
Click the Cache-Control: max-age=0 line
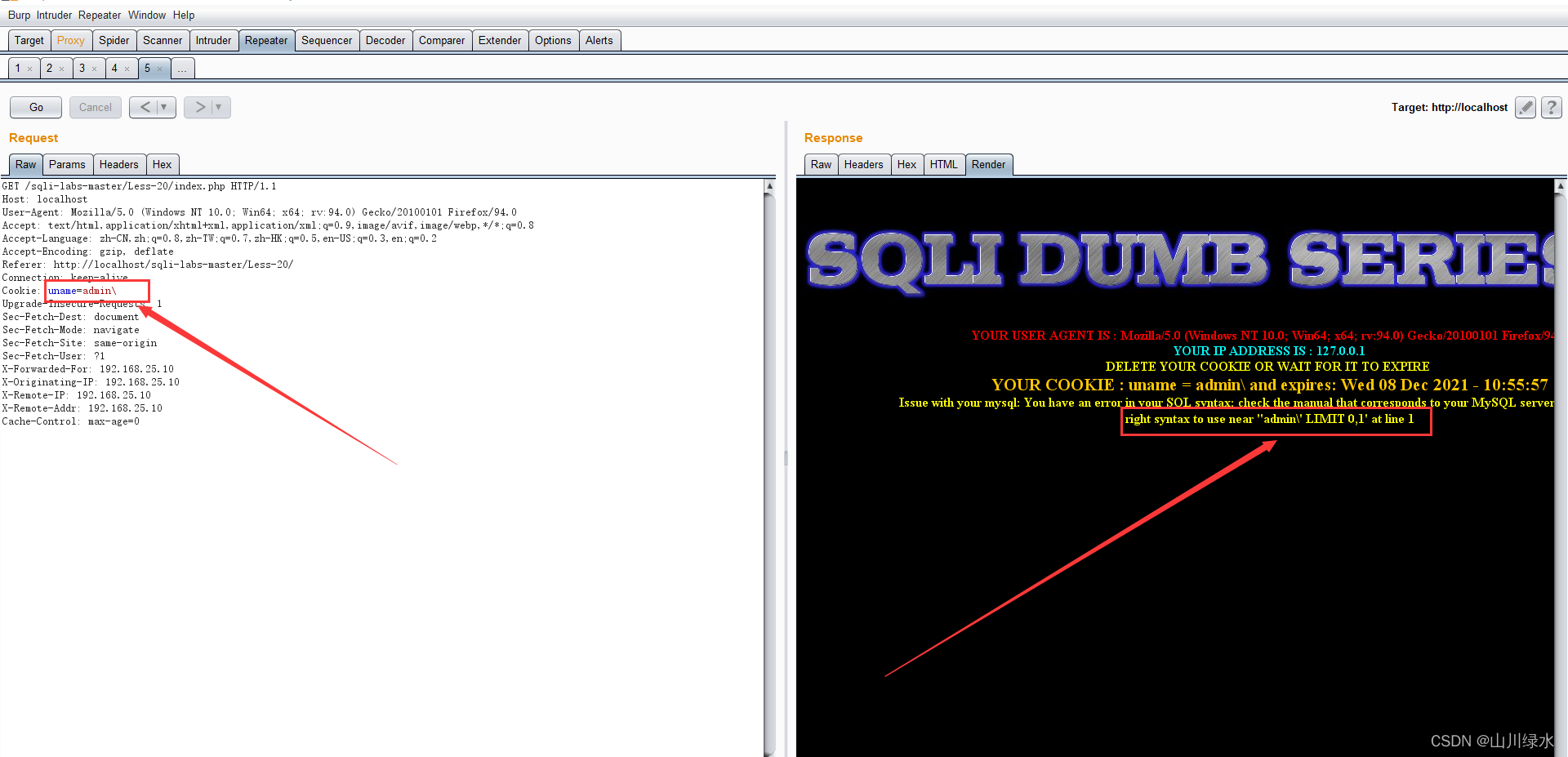(x=70, y=421)
